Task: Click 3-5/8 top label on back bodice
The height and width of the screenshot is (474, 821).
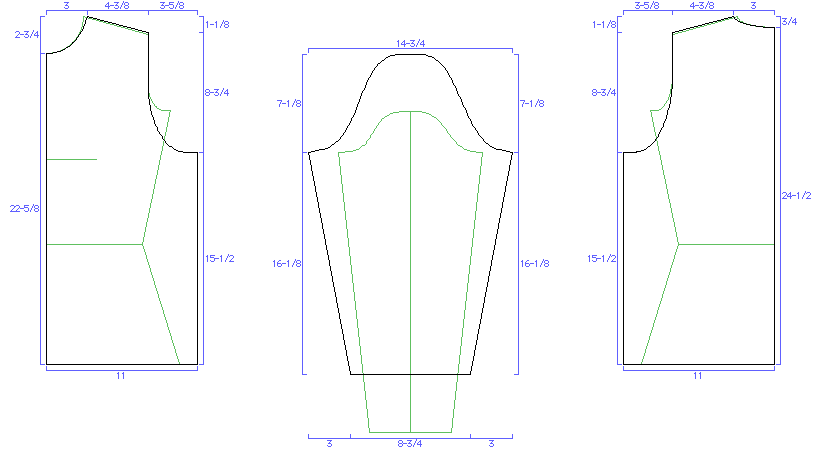Action: pyautogui.click(x=647, y=6)
